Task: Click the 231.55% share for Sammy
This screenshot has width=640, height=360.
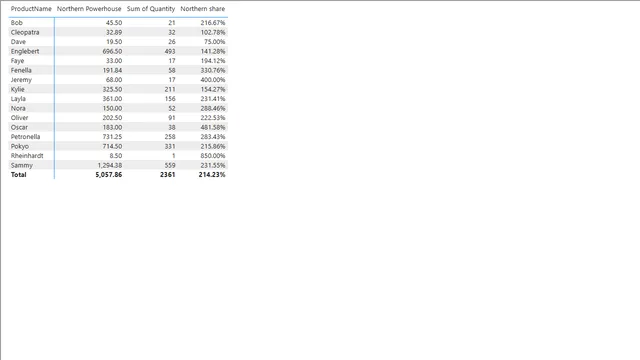Action: 213,165
